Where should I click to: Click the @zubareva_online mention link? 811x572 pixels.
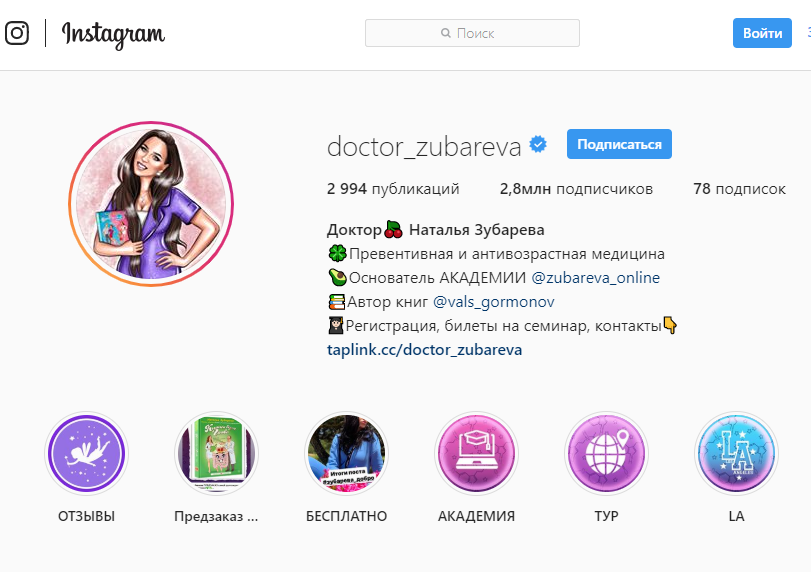(x=596, y=278)
